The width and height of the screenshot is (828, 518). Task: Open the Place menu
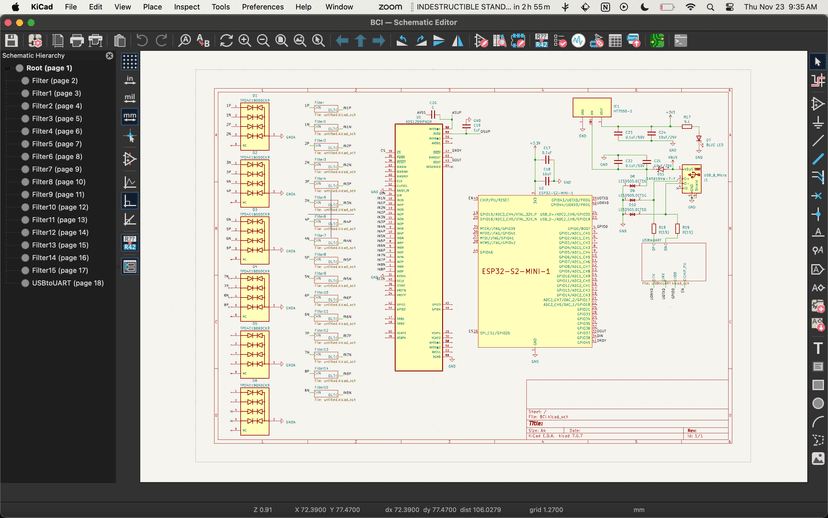(x=152, y=7)
